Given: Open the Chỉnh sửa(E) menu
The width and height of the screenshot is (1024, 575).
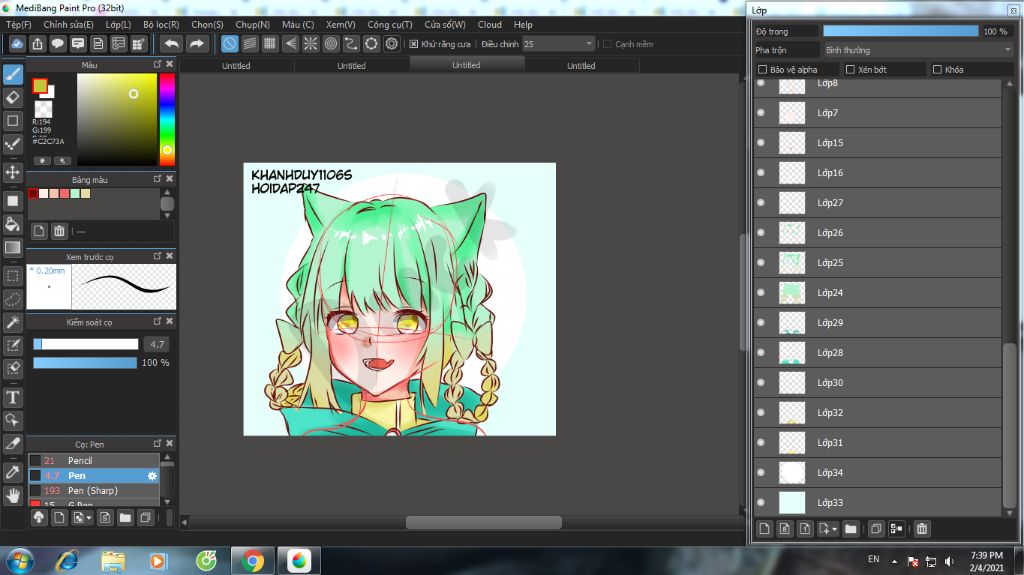Looking at the screenshot, I should (68, 24).
